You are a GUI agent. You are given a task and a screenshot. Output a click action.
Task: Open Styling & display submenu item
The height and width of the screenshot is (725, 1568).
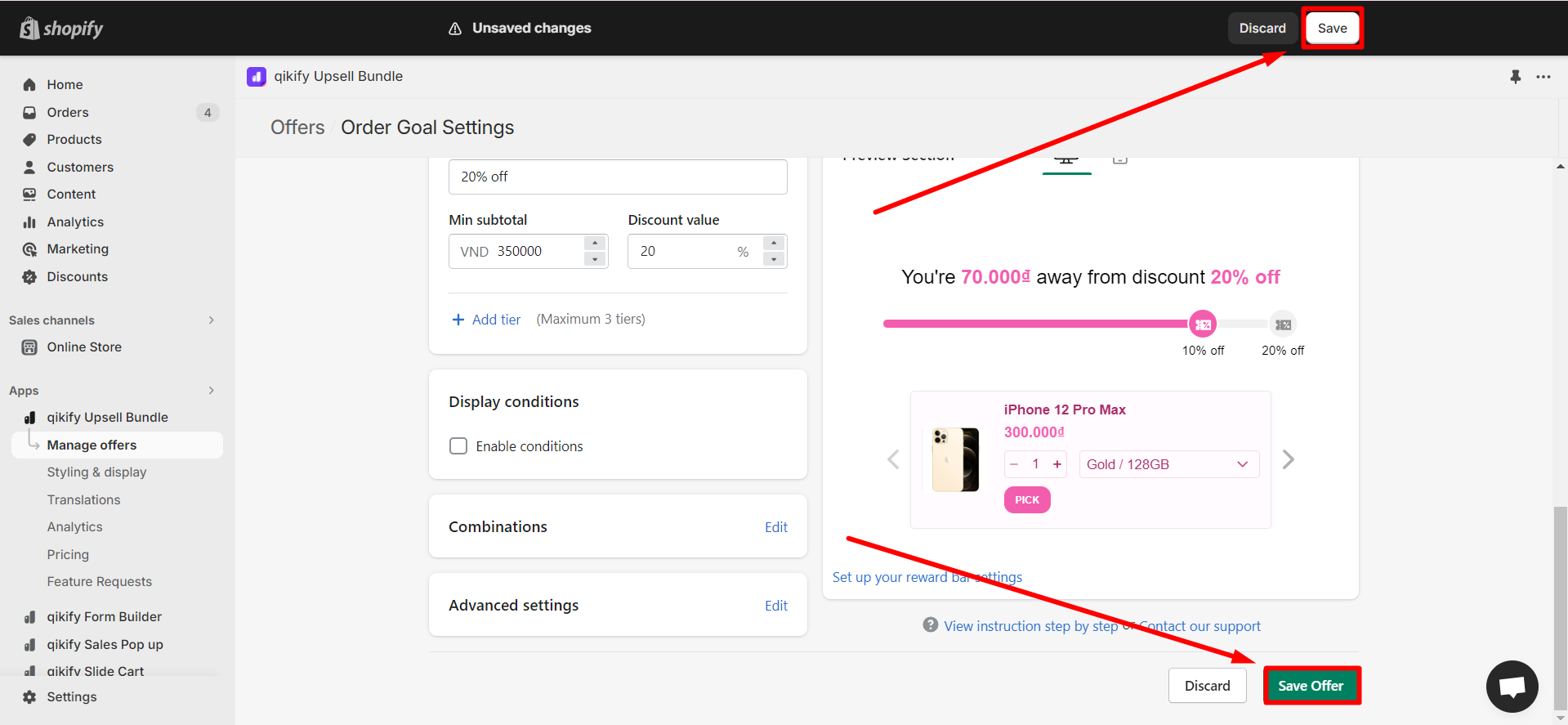pyautogui.click(x=96, y=472)
